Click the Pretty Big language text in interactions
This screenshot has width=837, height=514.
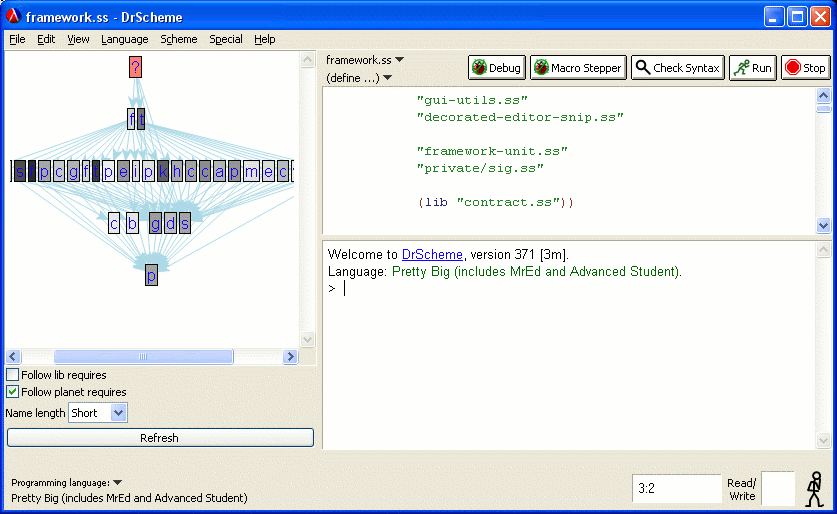pos(536,272)
